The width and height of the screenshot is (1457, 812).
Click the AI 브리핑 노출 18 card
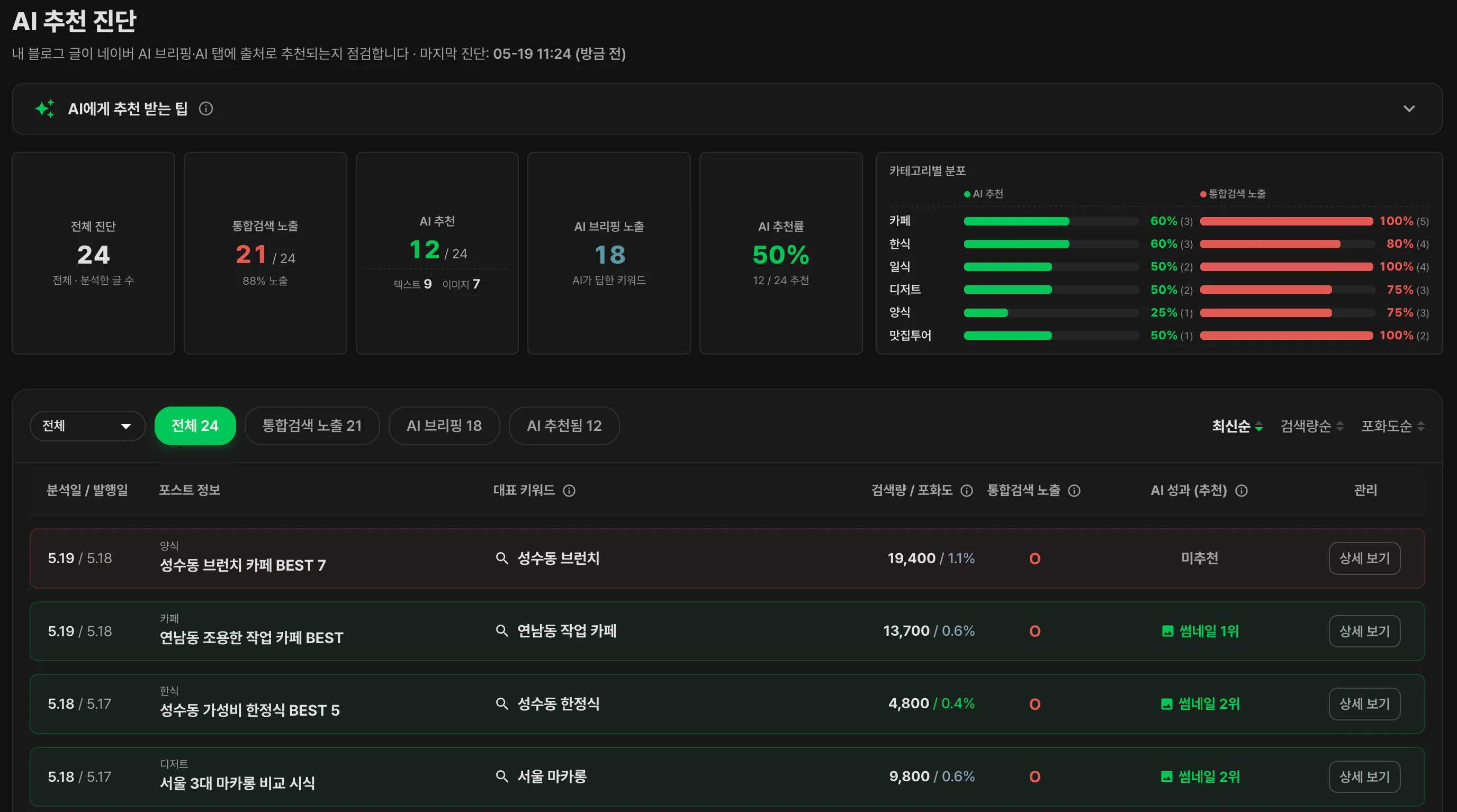pyautogui.click(x=609, y=254)
